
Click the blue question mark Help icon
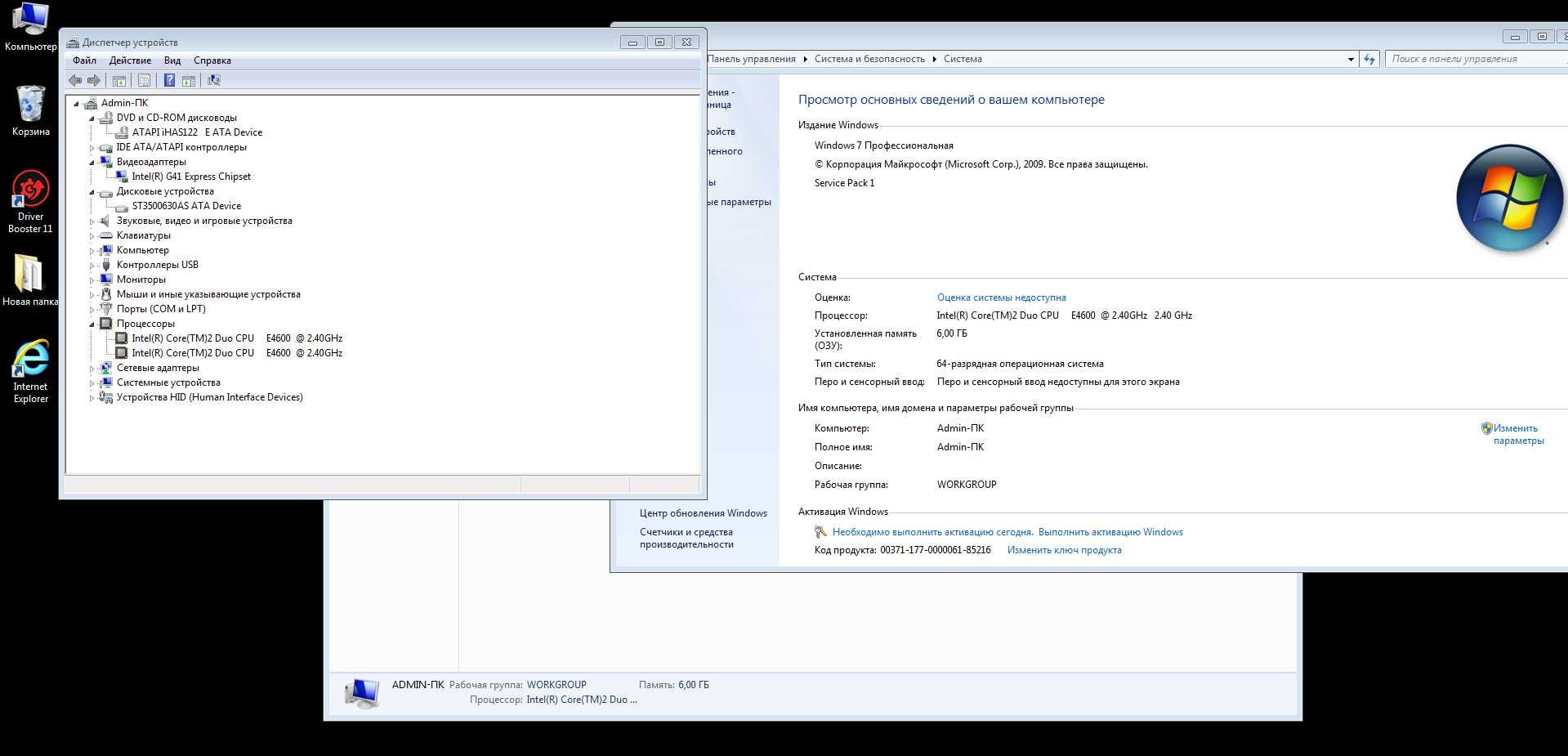click(169, 80)
